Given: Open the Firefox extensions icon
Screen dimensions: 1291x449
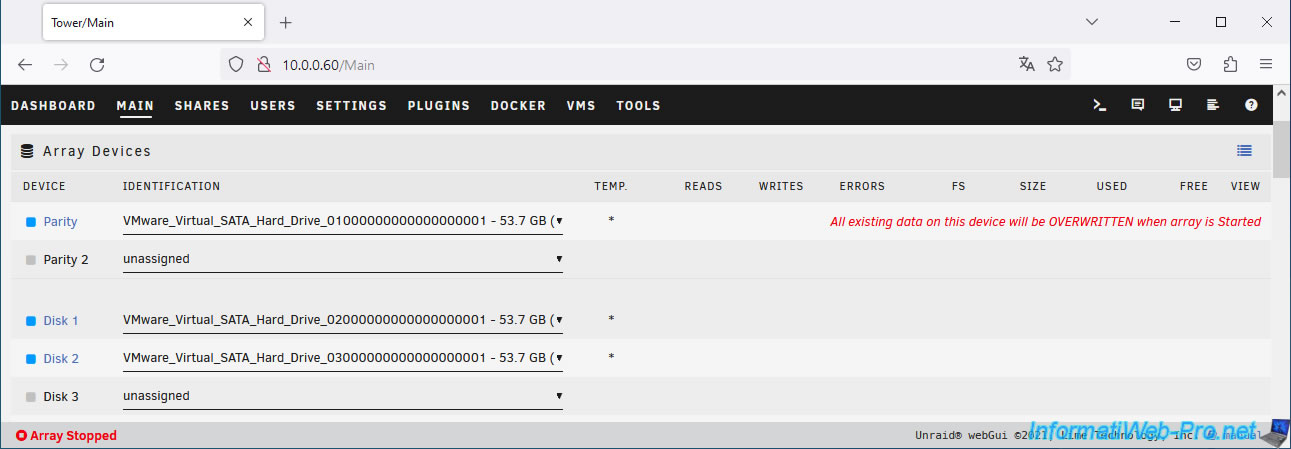Looking at the screenshot, I should (1230, 64).
